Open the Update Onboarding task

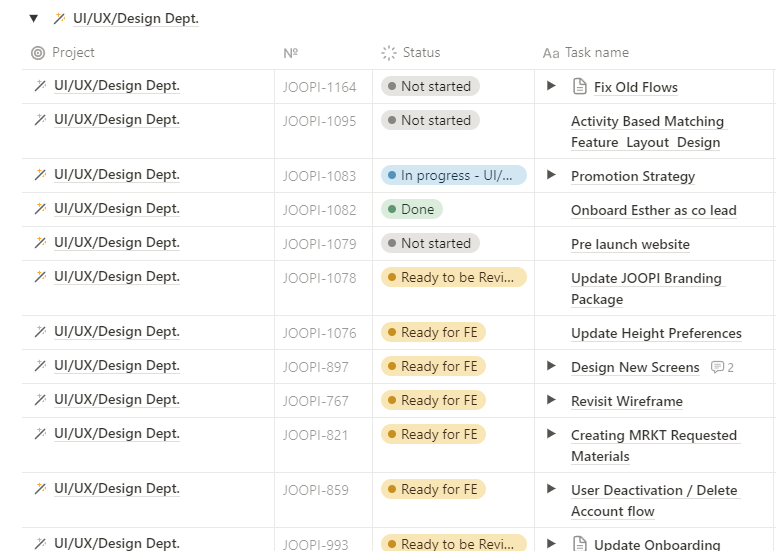click(x=657, y=544)
